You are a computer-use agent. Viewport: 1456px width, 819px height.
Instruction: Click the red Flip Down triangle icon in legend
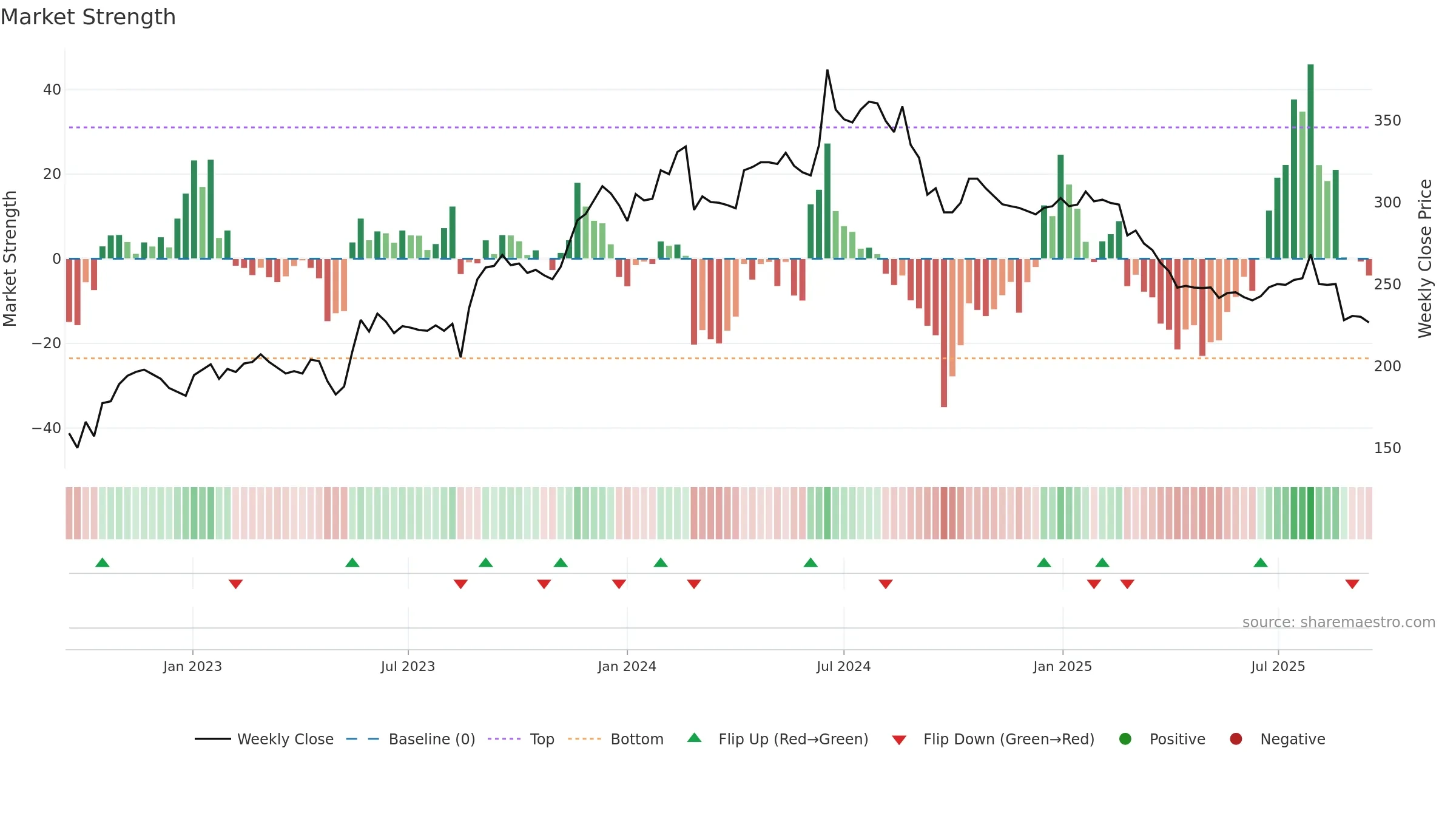pos(899,740)
